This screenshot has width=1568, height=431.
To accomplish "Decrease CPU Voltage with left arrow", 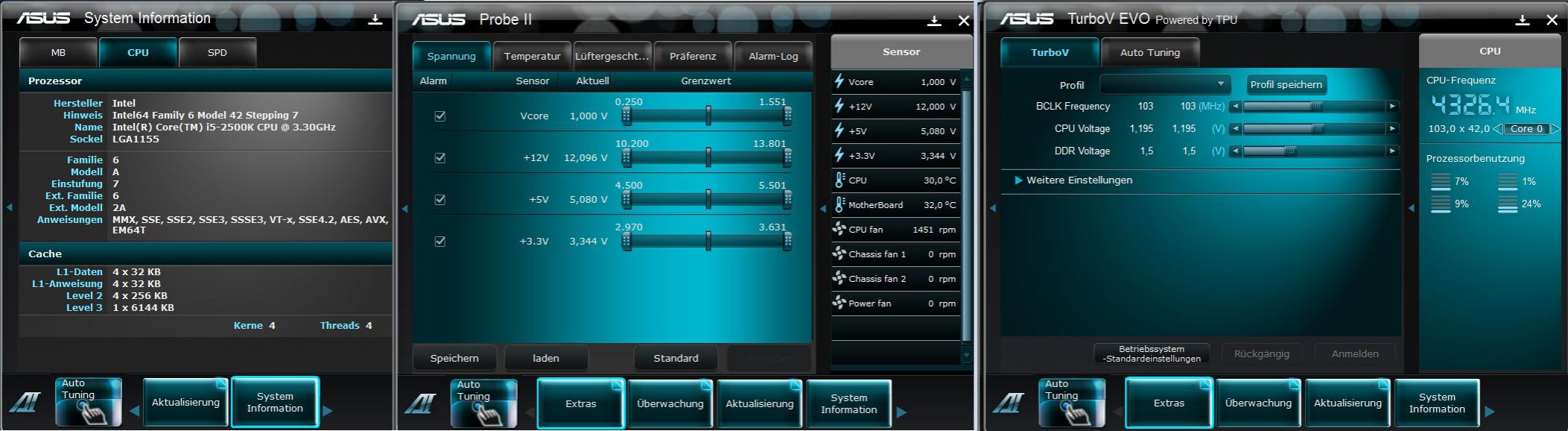I will click(x=1236, y=129).
